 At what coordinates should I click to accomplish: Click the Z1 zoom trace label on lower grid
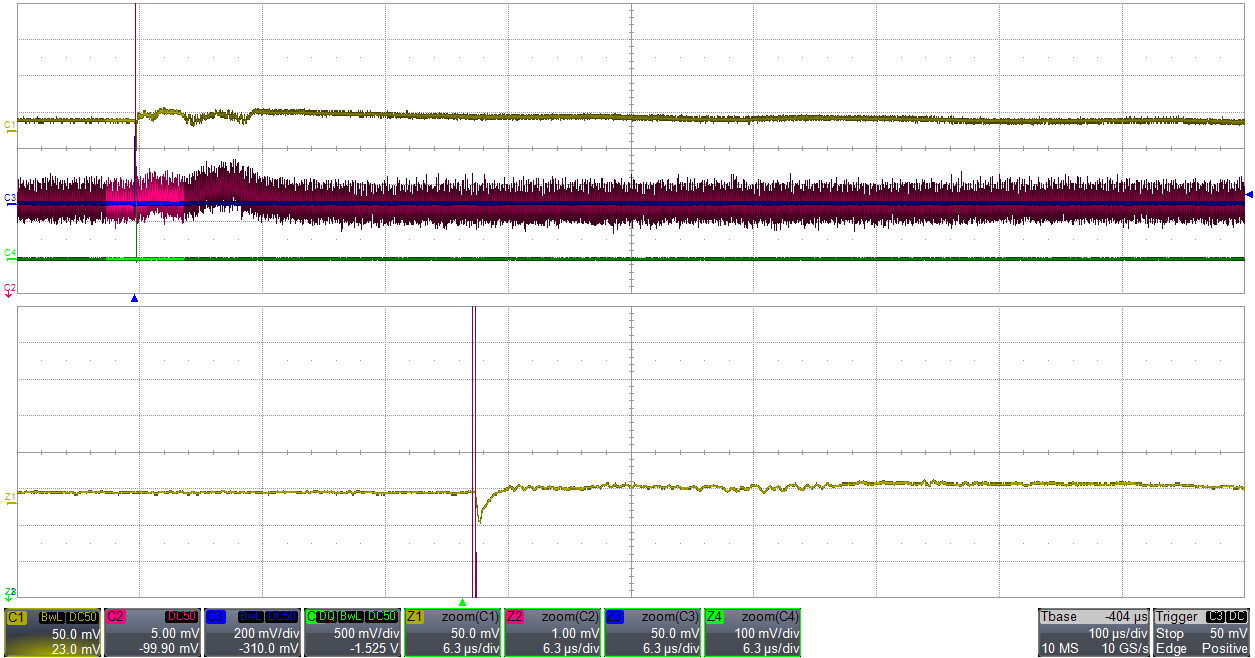pos(10,496)
